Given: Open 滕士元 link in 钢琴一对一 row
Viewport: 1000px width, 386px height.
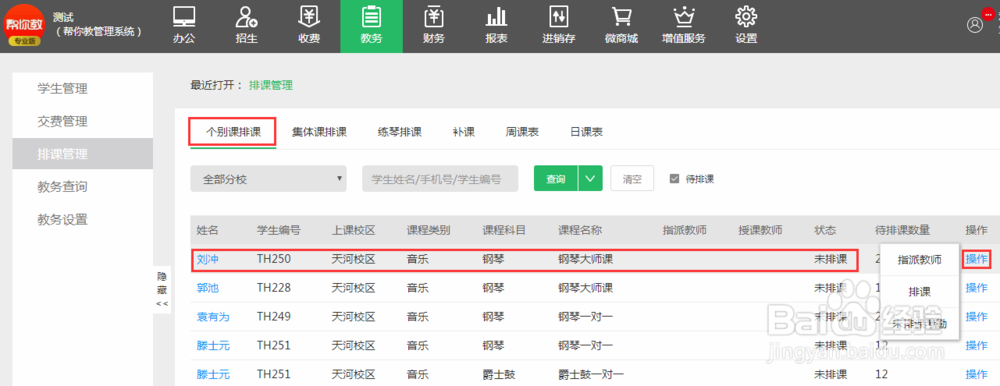Looking at the screenshot, I should pos(213,345).
